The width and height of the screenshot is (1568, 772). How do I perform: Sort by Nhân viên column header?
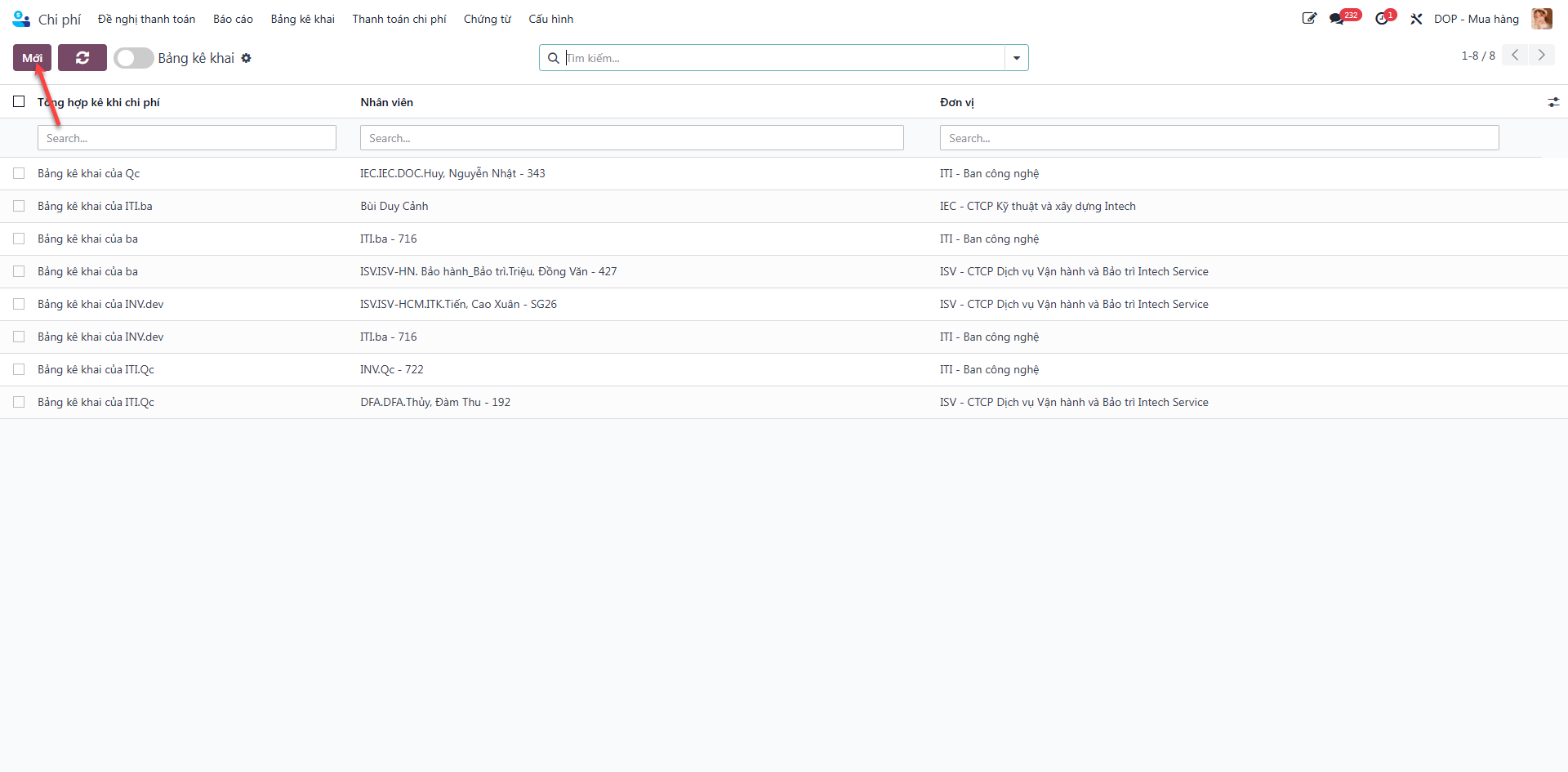387,102
